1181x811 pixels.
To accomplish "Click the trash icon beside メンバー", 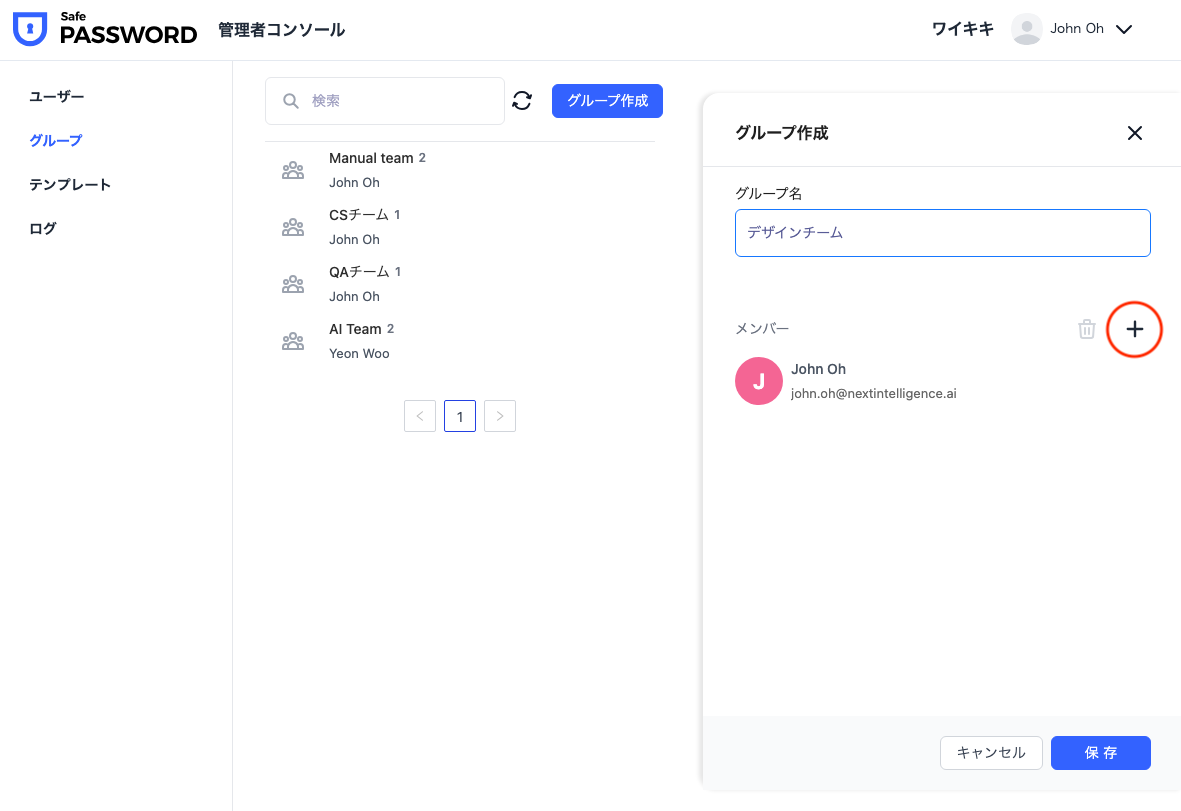I will pyautogui.click(x=1086, y=329).
